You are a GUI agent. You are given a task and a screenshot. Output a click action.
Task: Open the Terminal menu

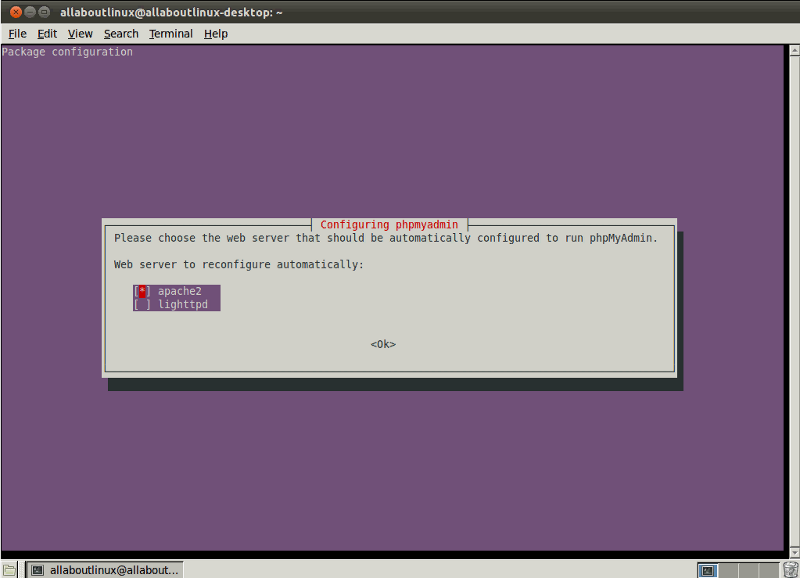pos(171,34)
